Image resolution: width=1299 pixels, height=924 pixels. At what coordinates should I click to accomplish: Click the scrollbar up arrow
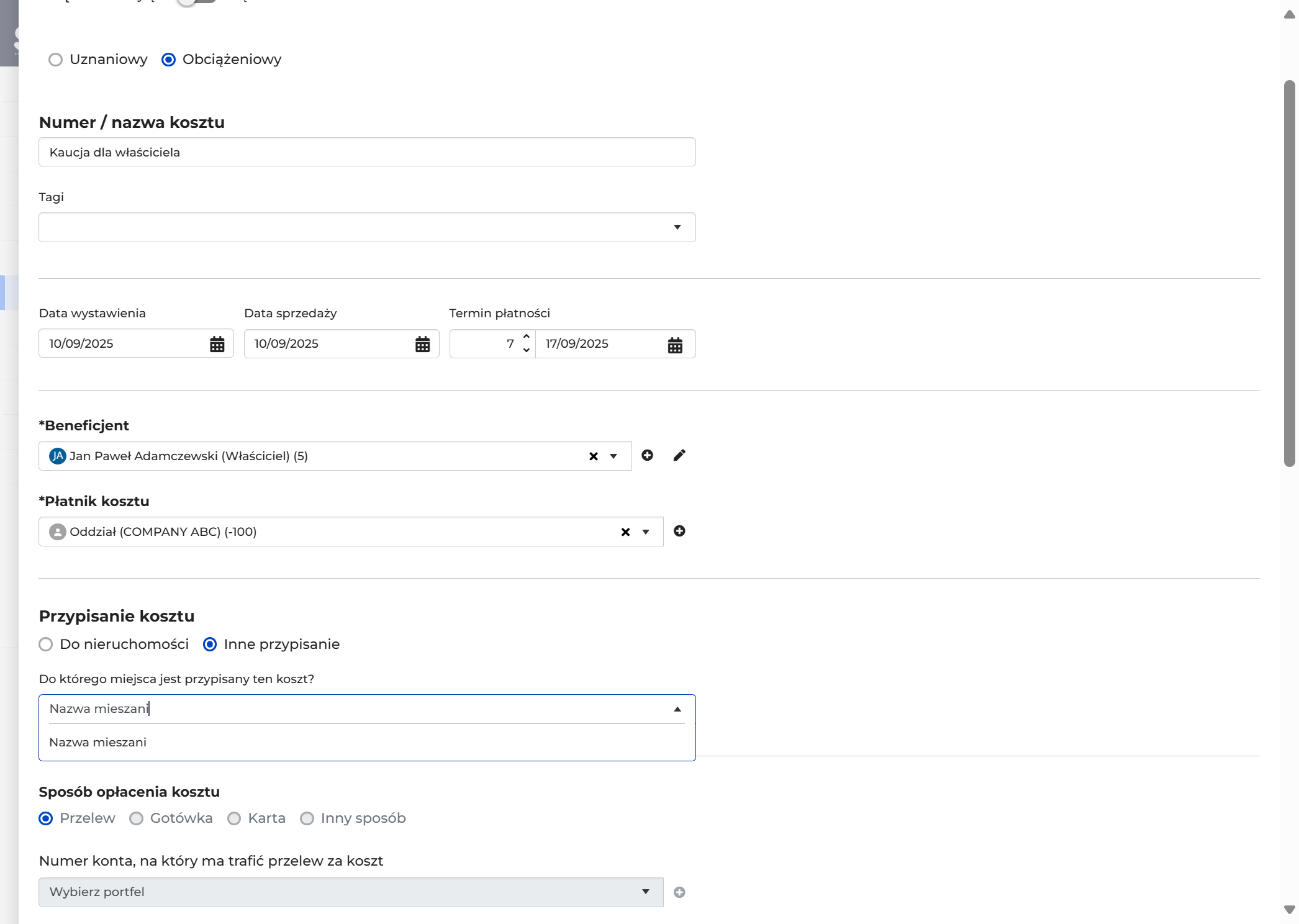click(1289, 15)
